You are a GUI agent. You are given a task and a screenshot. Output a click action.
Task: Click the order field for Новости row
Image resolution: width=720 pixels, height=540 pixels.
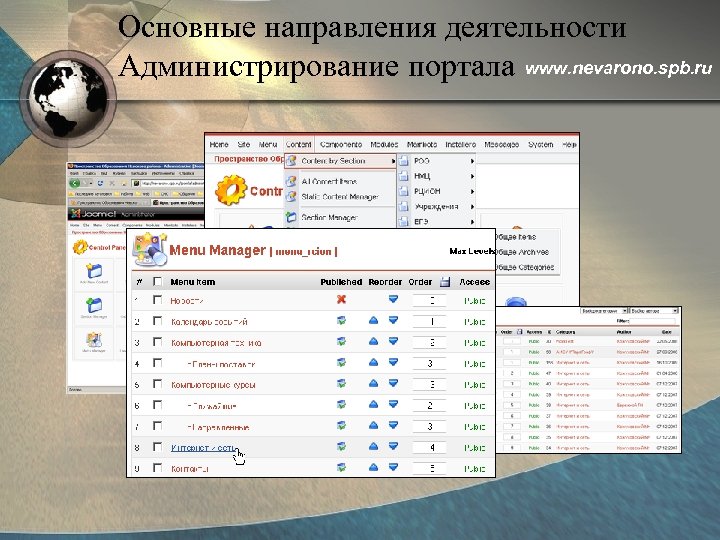429,300
